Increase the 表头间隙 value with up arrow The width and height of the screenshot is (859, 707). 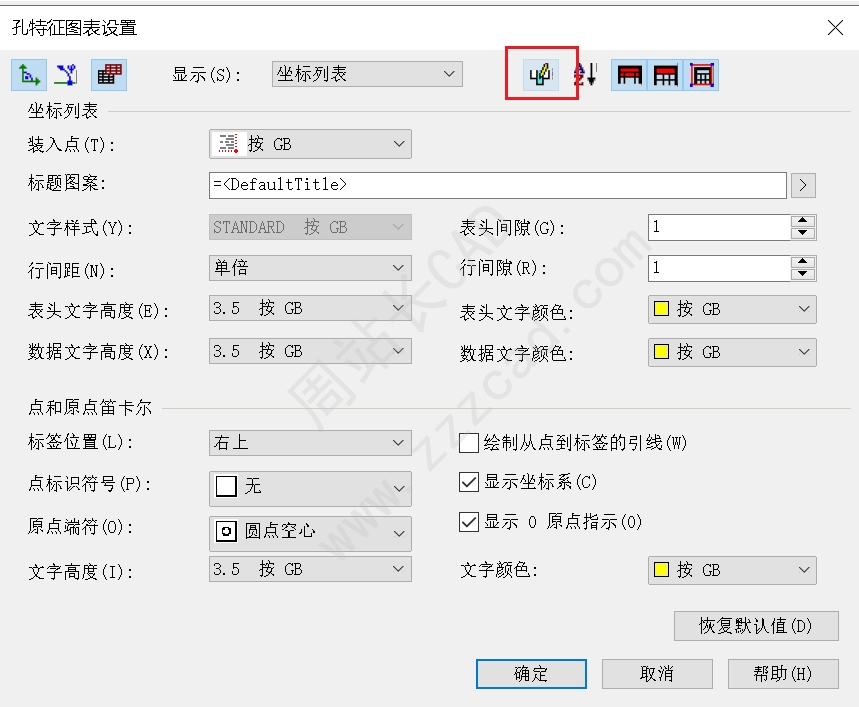(802, 221)
